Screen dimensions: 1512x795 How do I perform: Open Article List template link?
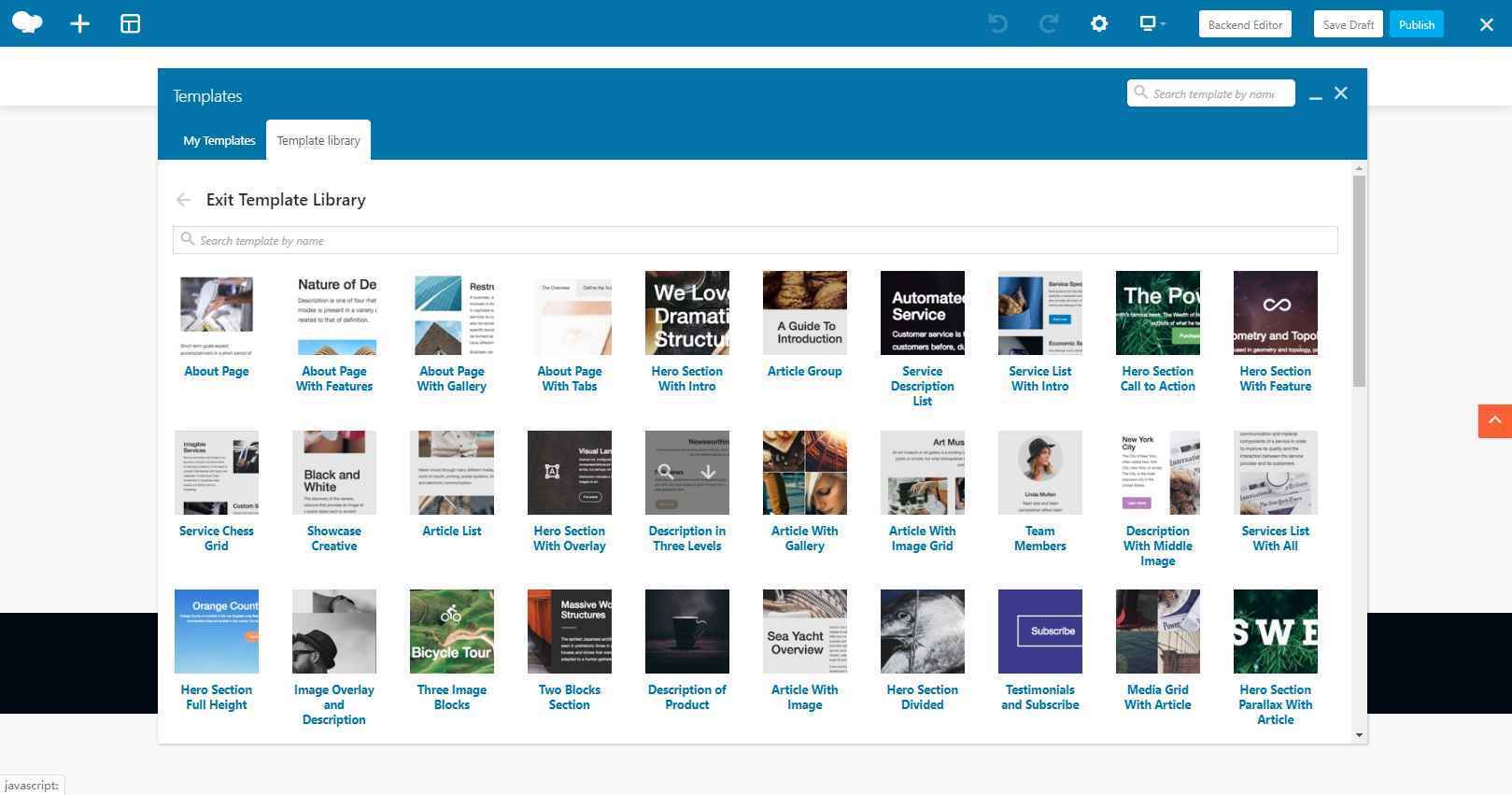click(452, 531)
